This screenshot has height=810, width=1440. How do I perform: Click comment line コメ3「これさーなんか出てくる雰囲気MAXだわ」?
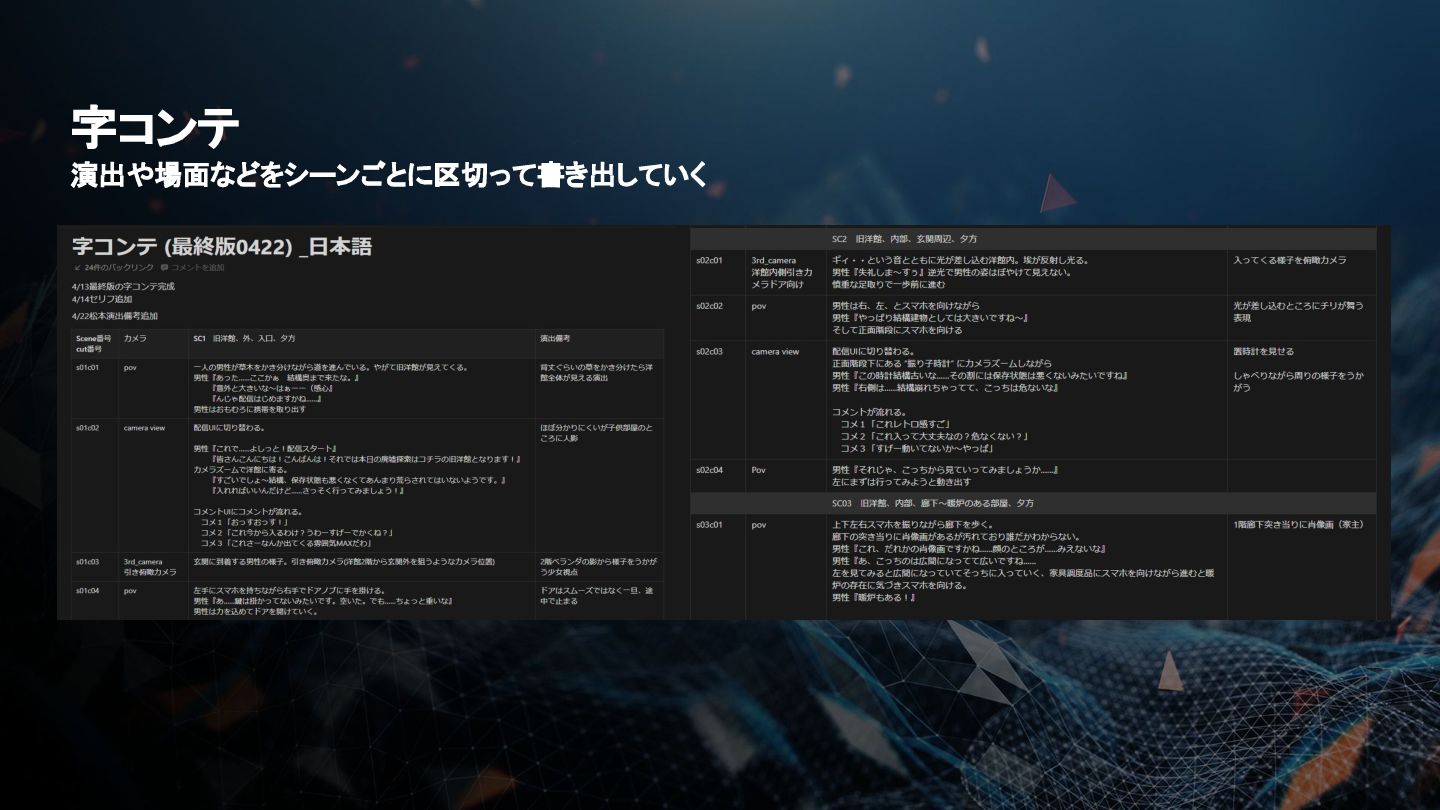point(286,543)
